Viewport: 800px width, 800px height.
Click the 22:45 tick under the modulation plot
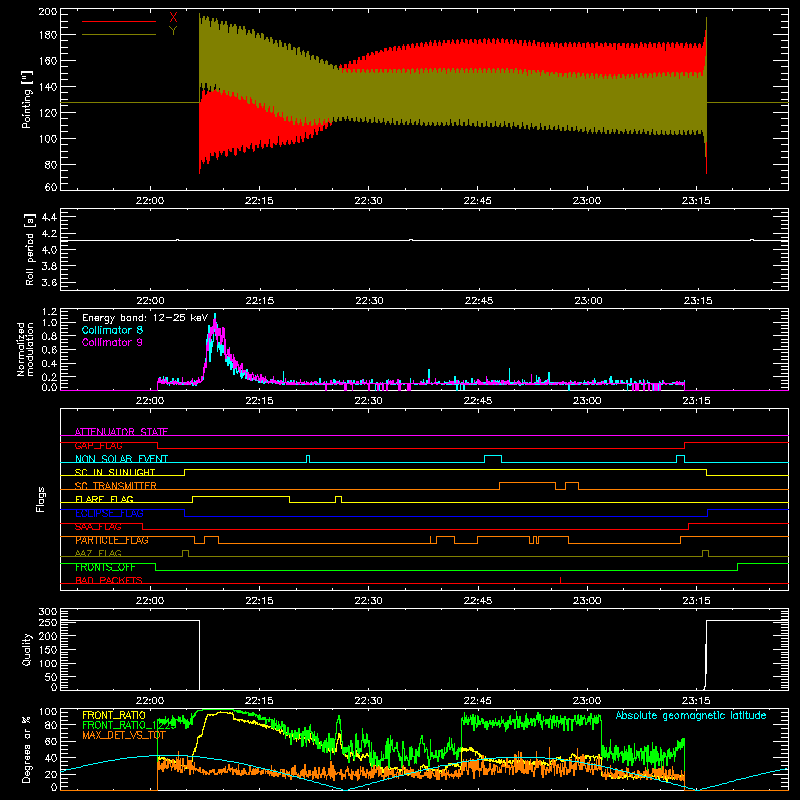[478, 401]
